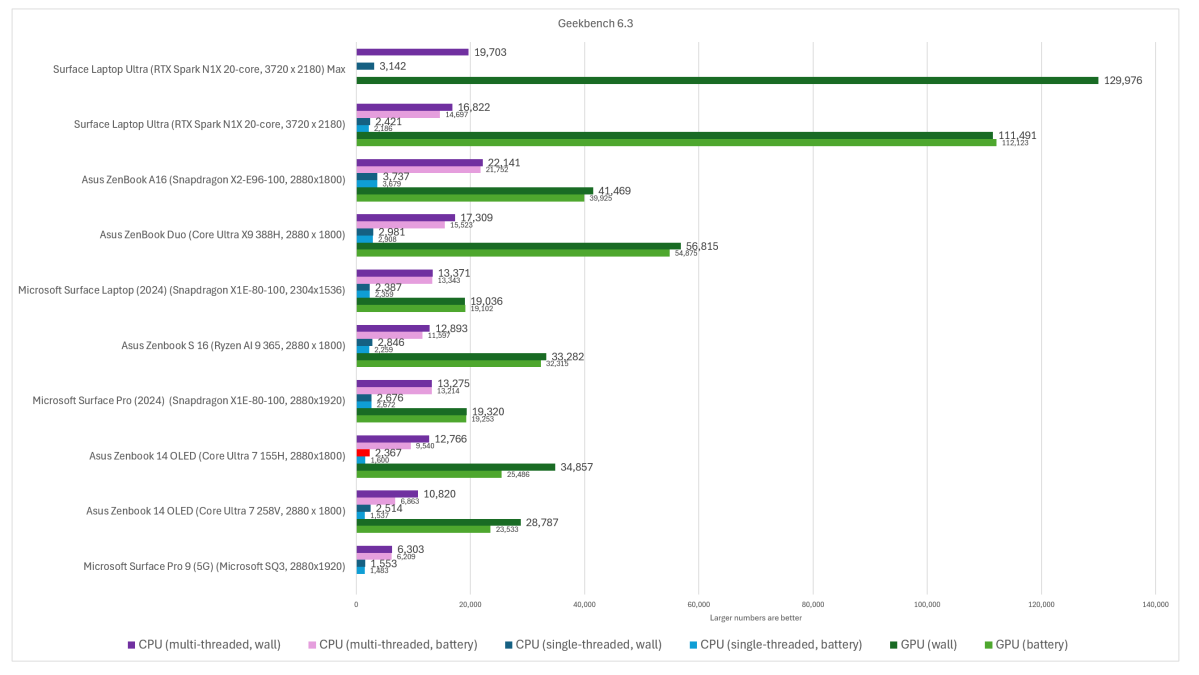Click the 120,000 x-axis tick label
Screen dimensions: 1199x675
pyautogui.click(x=1041, y=605)
